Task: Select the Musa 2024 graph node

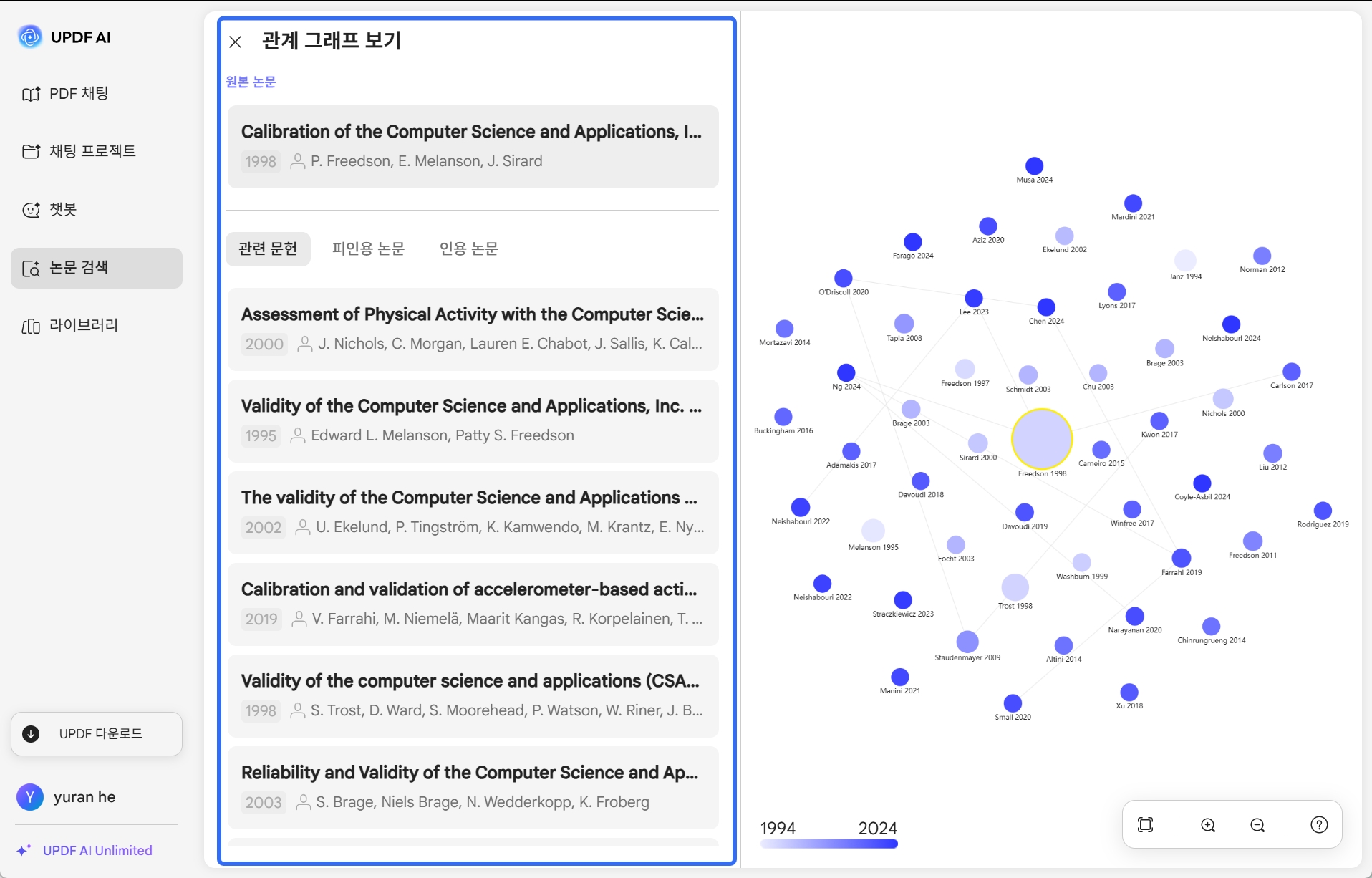Action: click(x=1034, y=166)
